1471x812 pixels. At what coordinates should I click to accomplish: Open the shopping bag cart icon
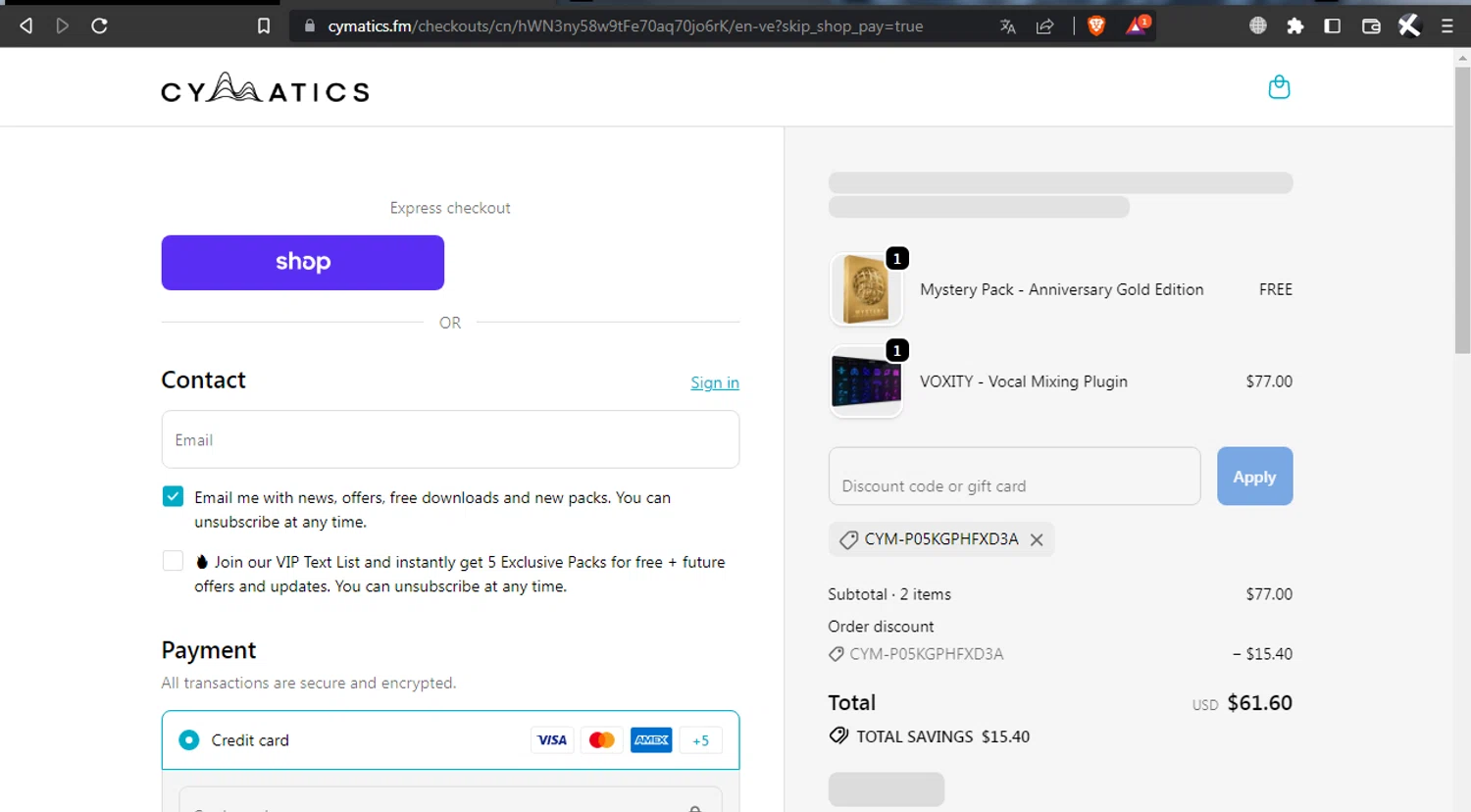click(1279, 87)
